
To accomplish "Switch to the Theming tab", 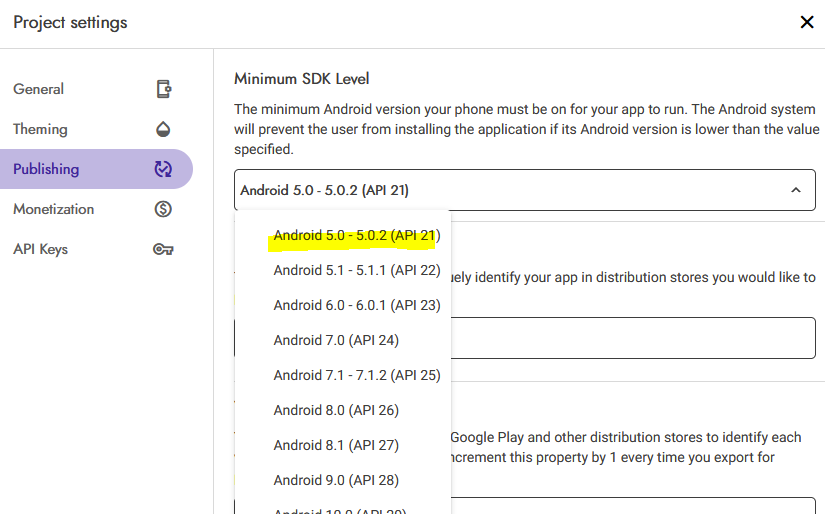I will coord(40,129).
